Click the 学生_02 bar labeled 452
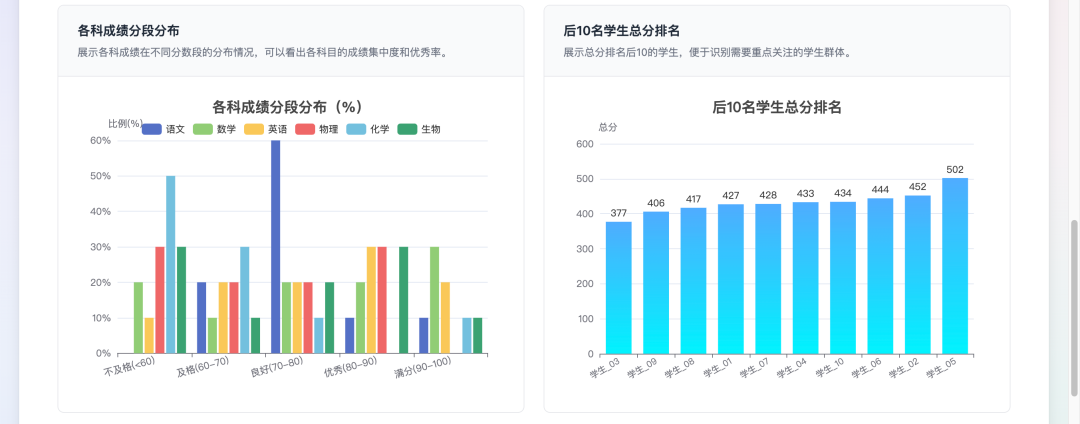The width and height of the screenshot is (1080, 424). coord(917,275)
